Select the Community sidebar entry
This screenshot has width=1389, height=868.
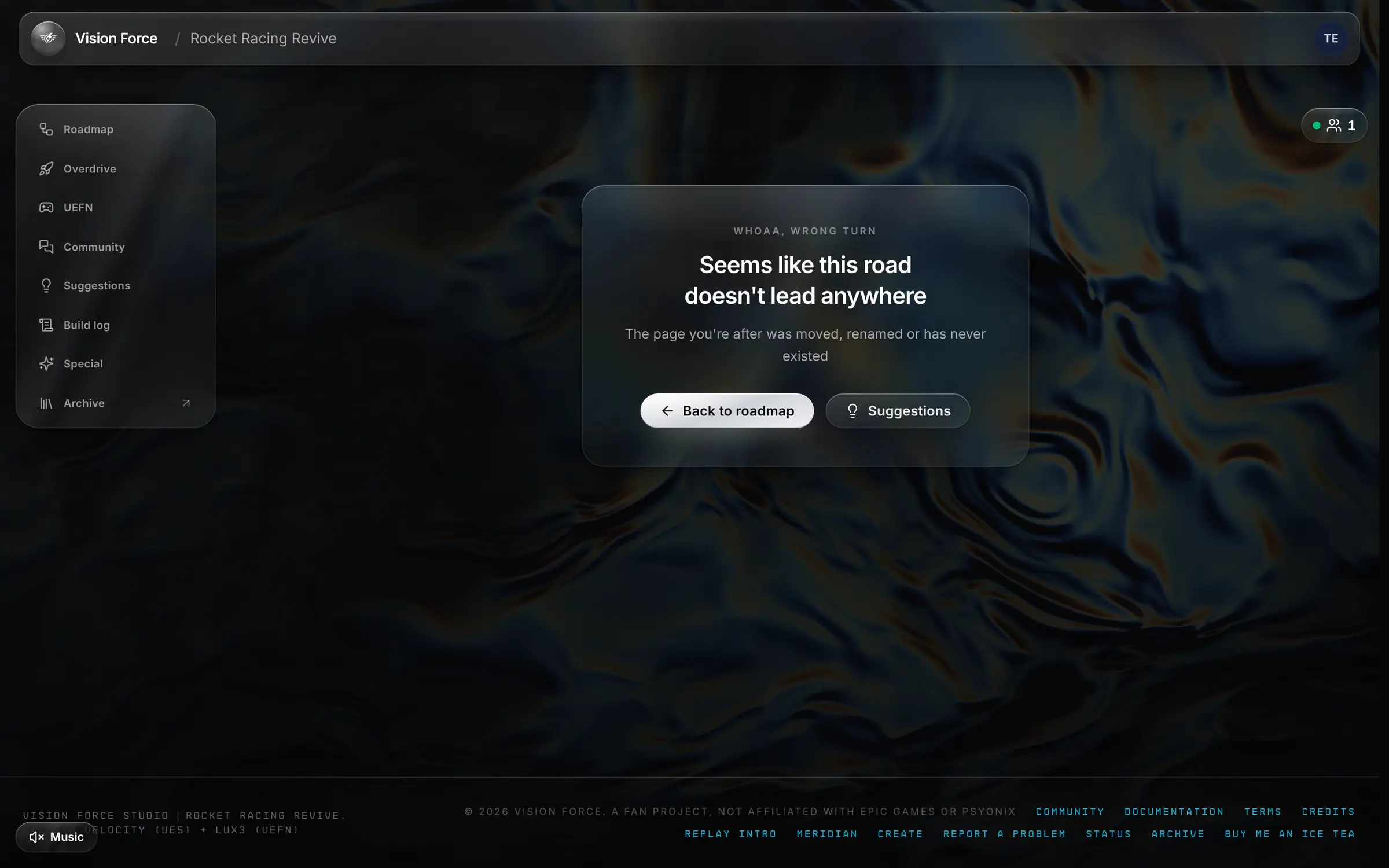pyautogui.click(x=116, y=247)
